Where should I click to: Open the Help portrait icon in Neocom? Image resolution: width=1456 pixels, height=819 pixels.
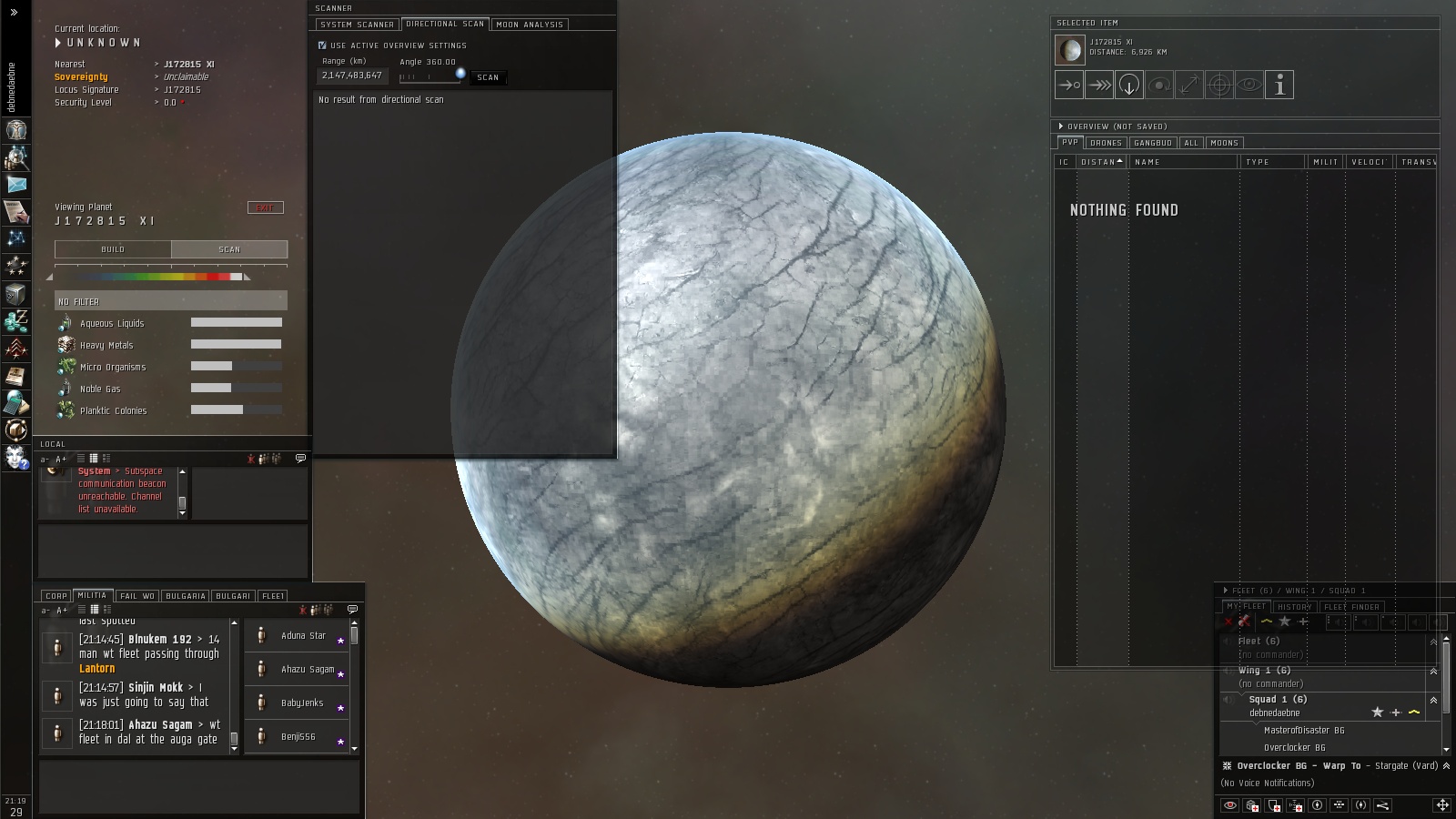(16, 457)
